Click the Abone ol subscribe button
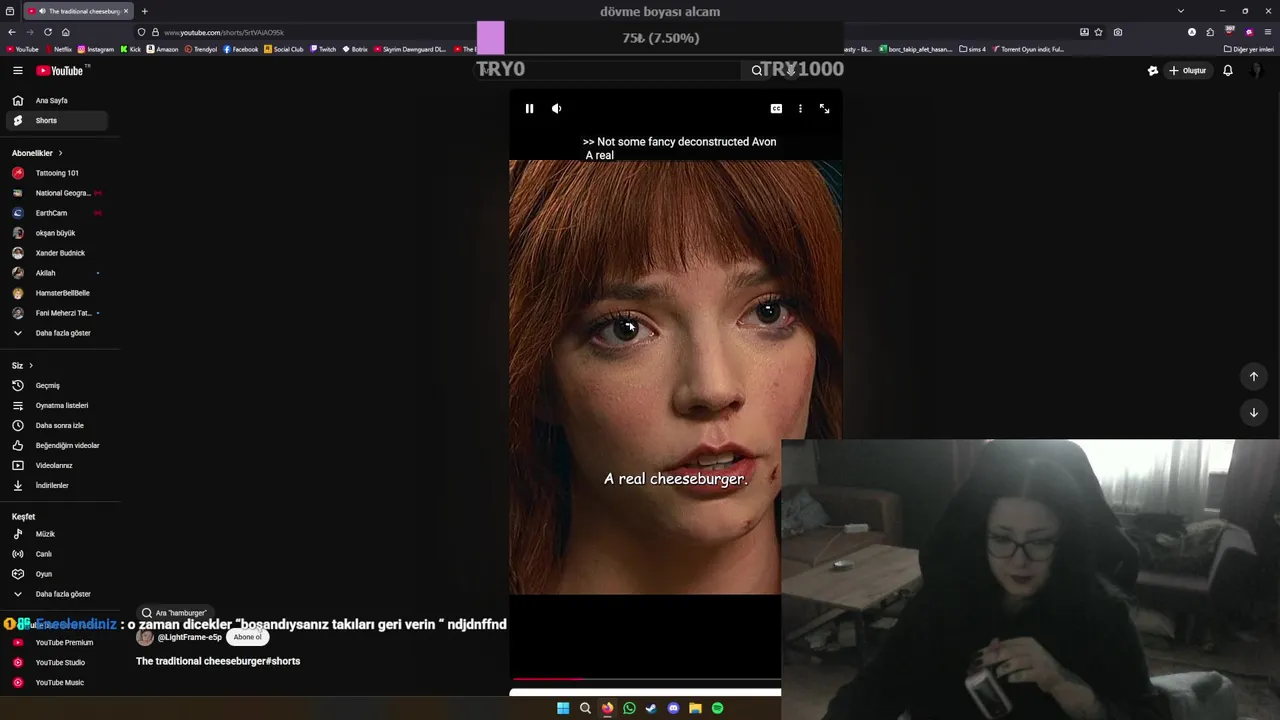Screen dimensions: 1280x720 click(x=247, y=637)
